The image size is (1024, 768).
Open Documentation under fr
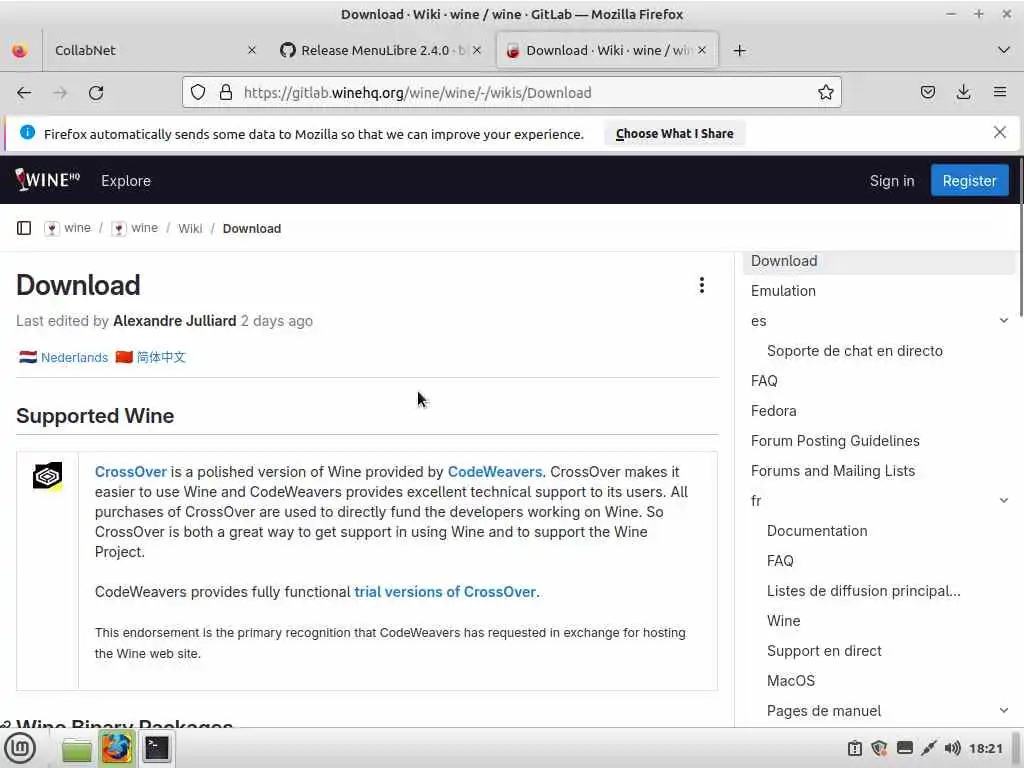(817, 531)
